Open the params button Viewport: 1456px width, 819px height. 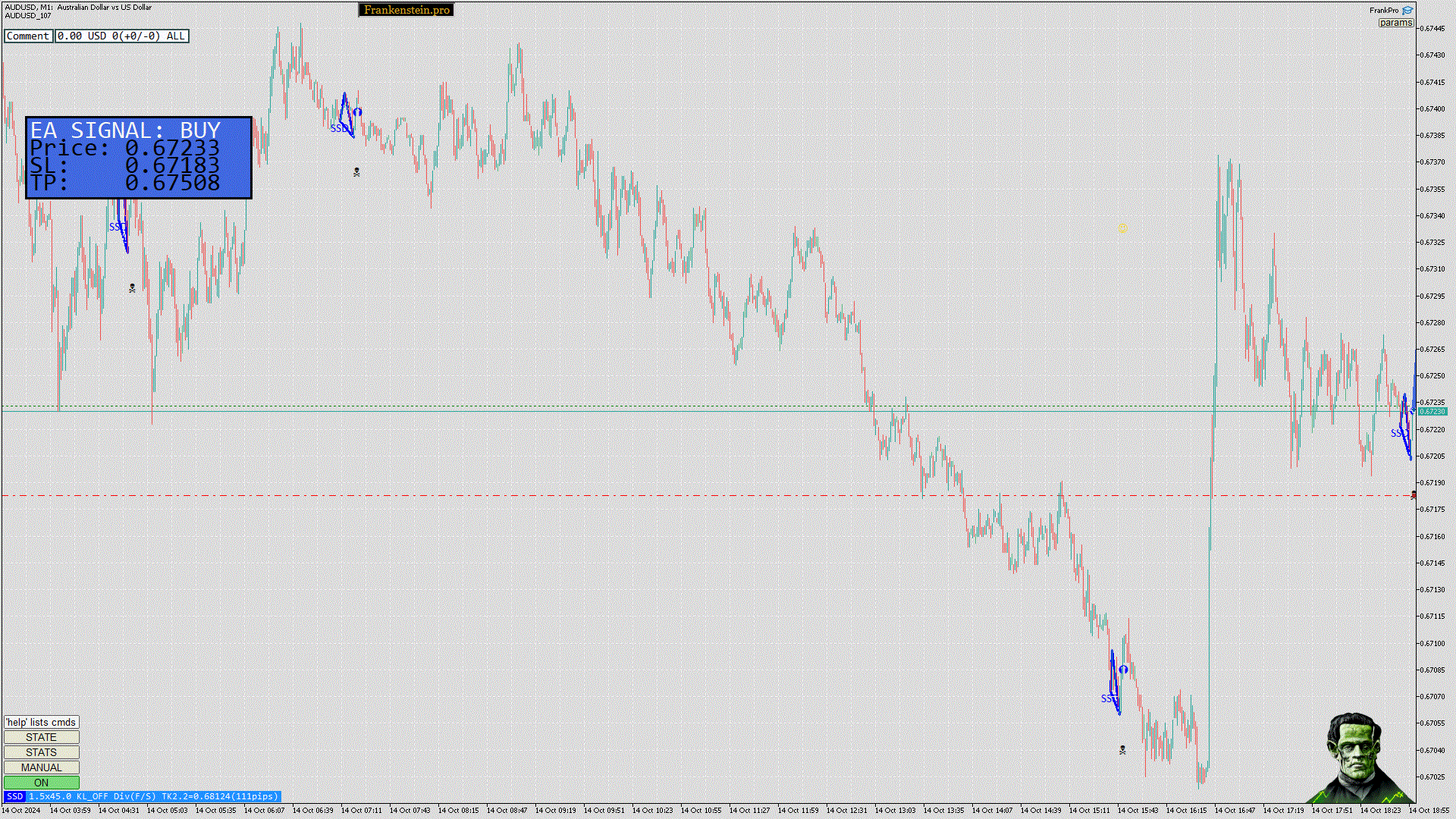[x=1395, y=23]
